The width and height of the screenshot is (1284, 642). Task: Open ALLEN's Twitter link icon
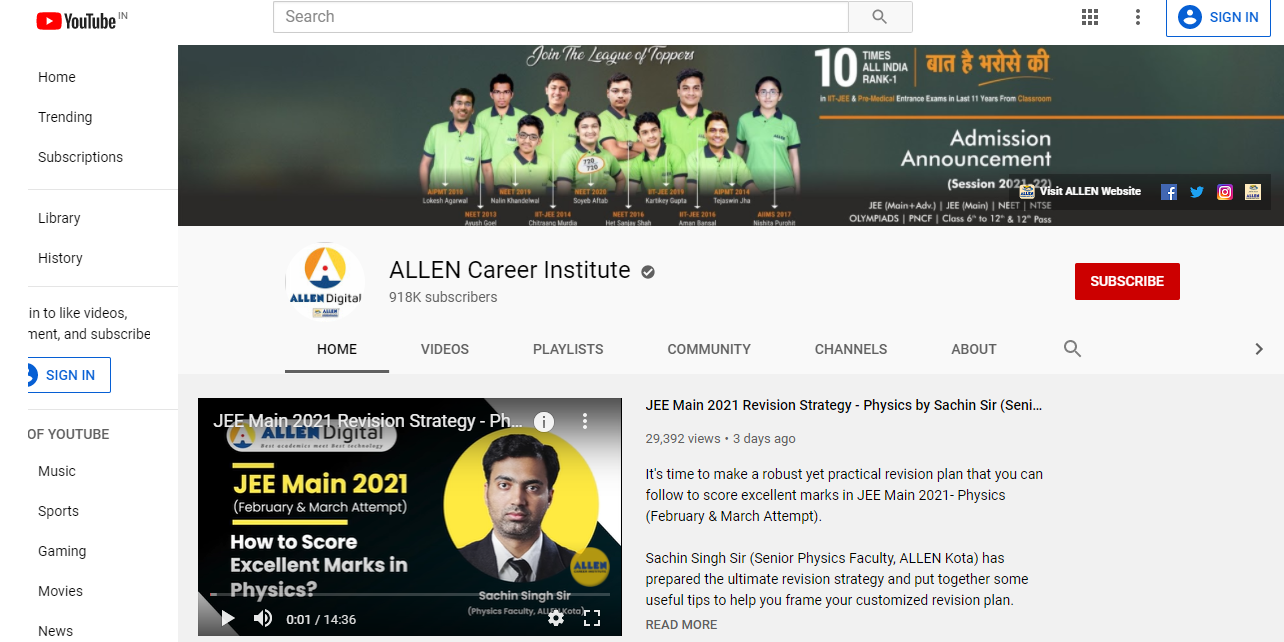point(1196,192)
